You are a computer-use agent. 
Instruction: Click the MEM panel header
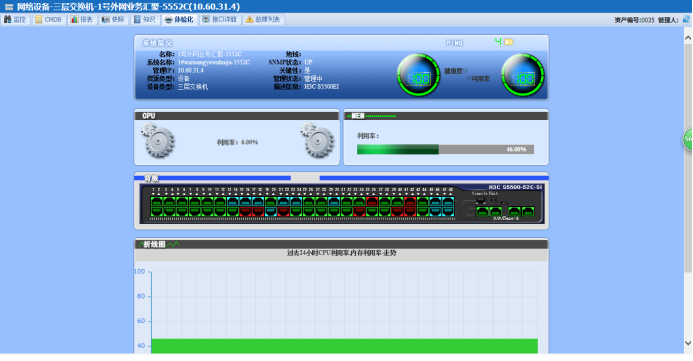pyautogui.click(x=446, y=116)
